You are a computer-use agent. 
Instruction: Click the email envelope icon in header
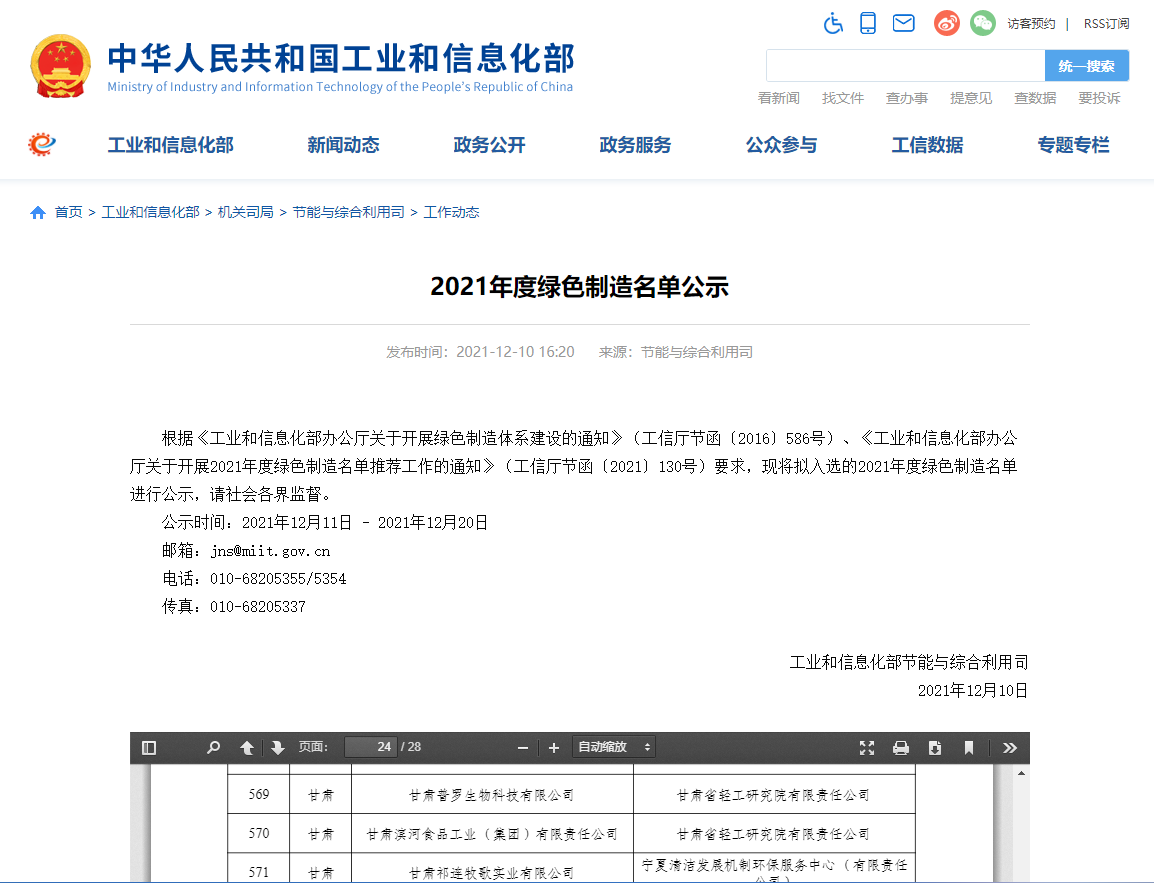pos(903,22)
